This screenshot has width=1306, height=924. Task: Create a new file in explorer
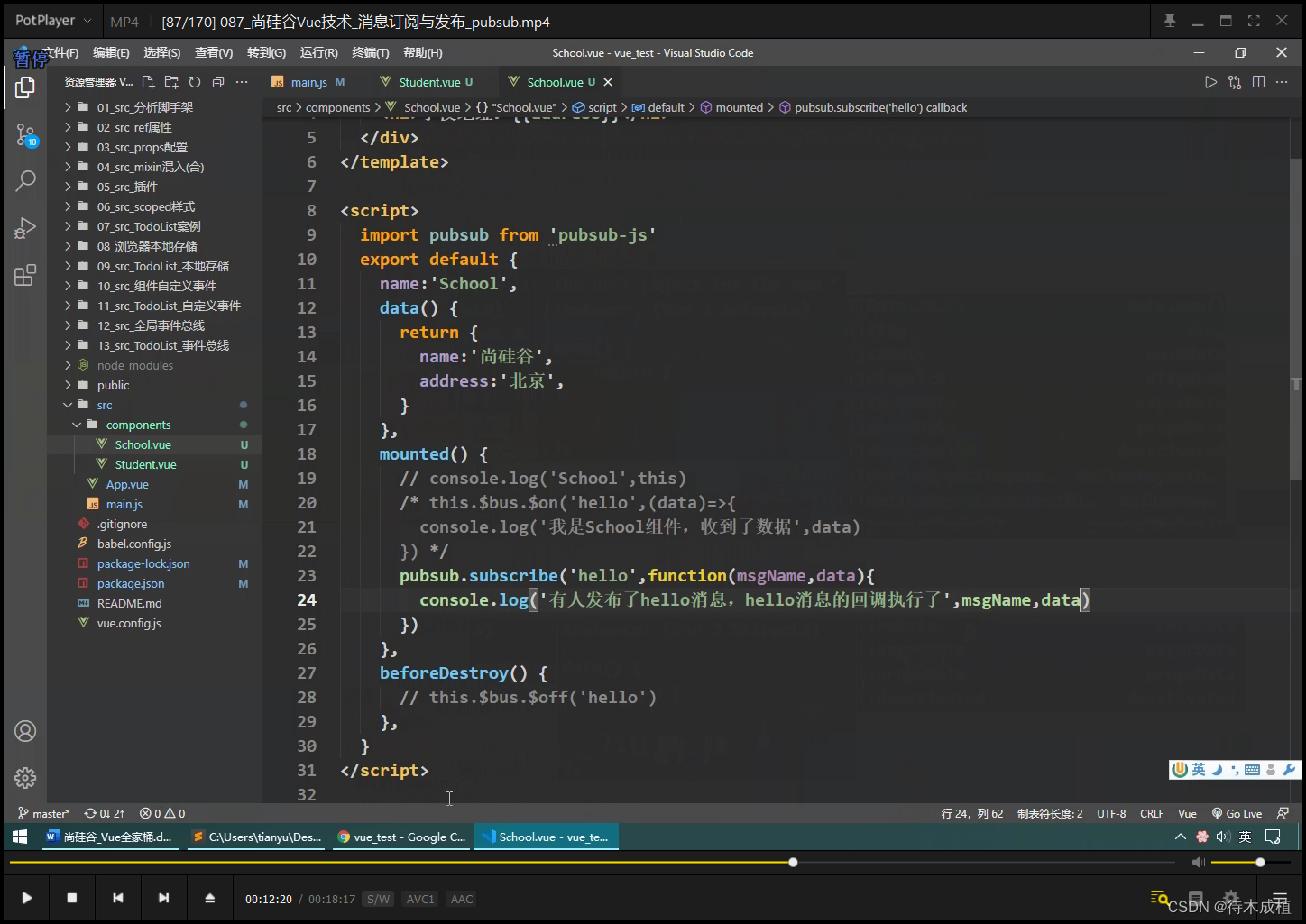pyautogui.click(x=148, y=82)
